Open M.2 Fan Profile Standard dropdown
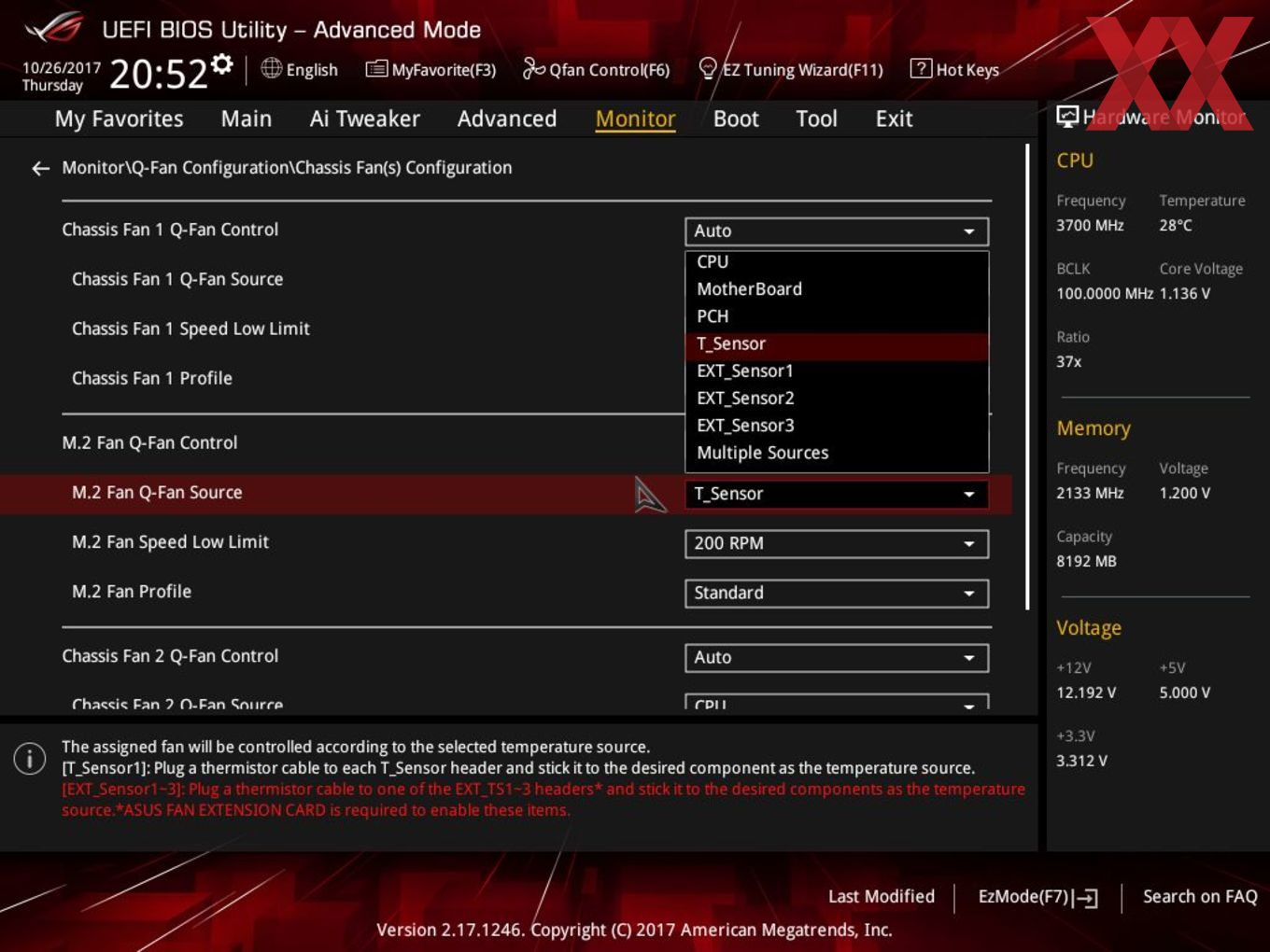The image size is (1270, 952). 837,593
